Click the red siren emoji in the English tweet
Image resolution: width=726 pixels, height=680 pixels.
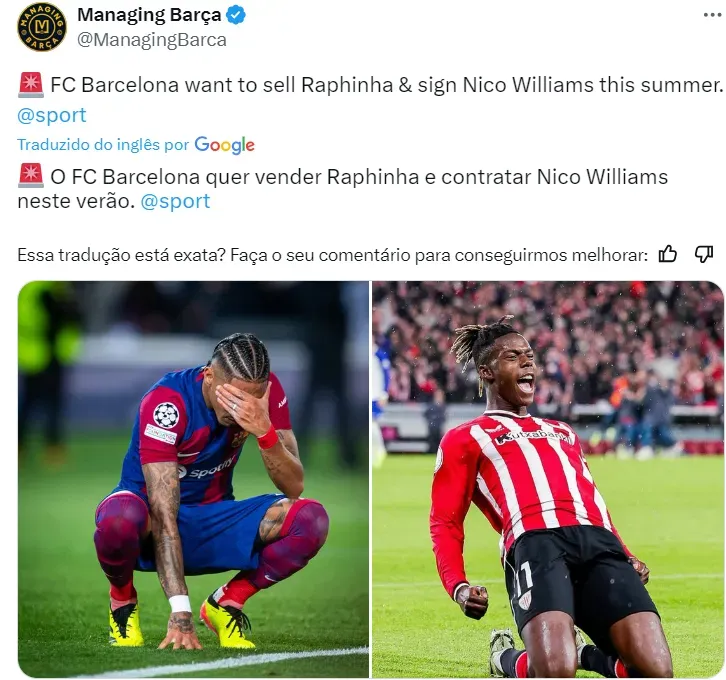pyautogui.click(x=31, y=85)
